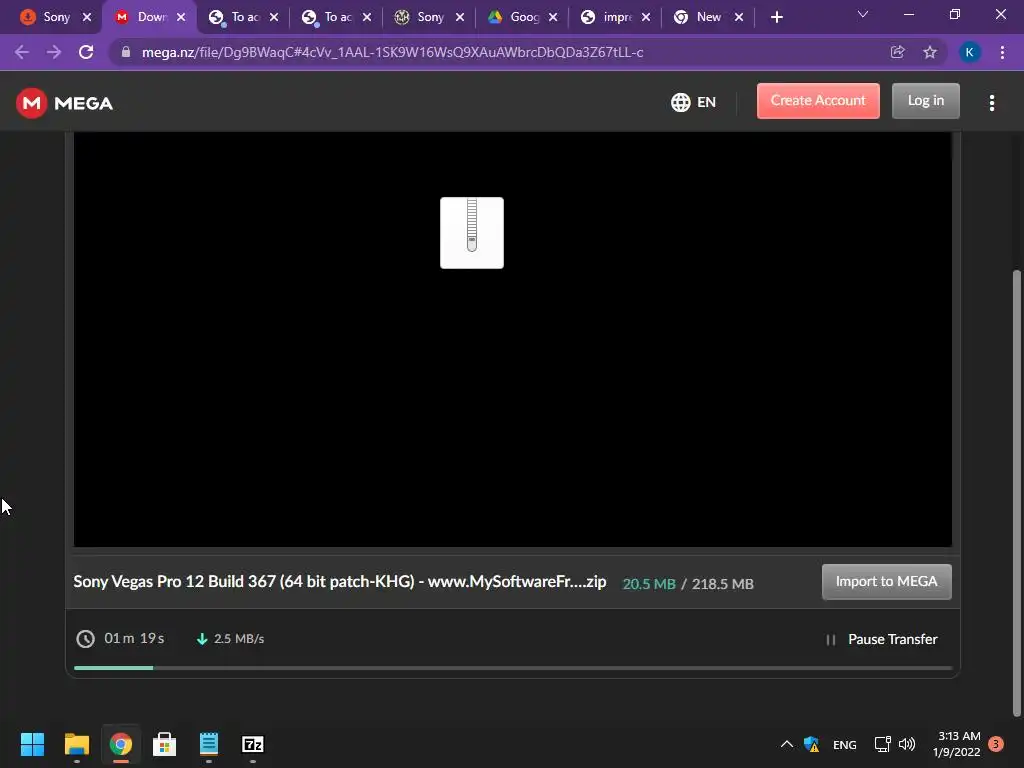
Task: Open Microsoft Store from the taskbar
Action: coord(165,744)
